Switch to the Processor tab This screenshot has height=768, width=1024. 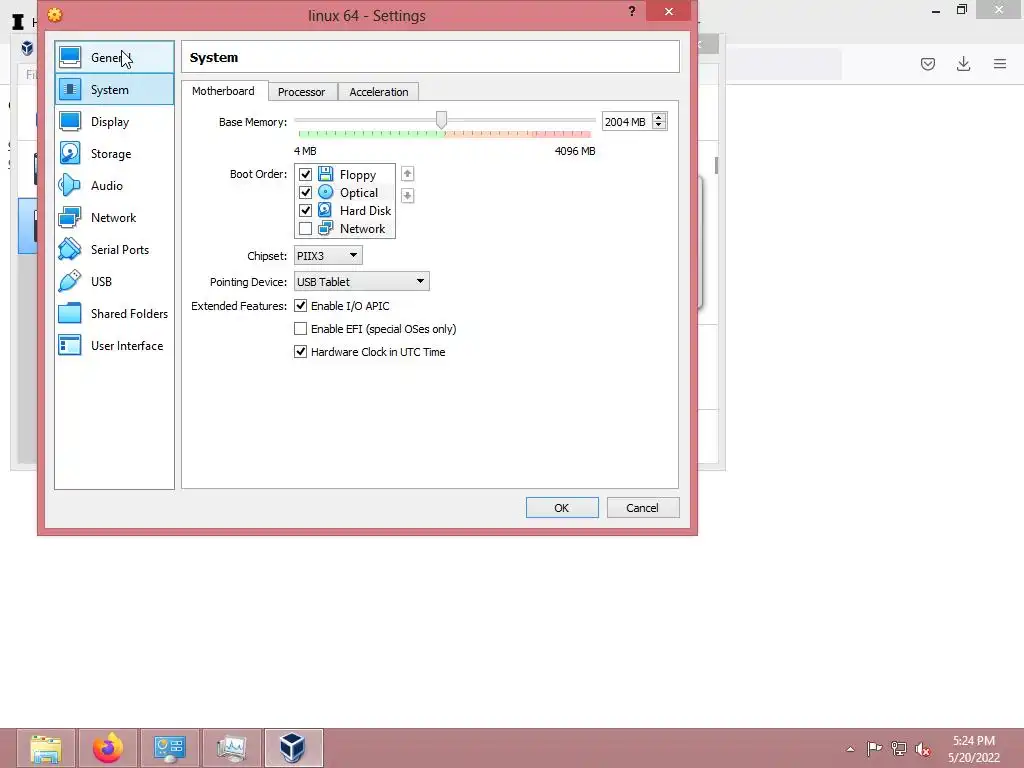tap(302, 92)
